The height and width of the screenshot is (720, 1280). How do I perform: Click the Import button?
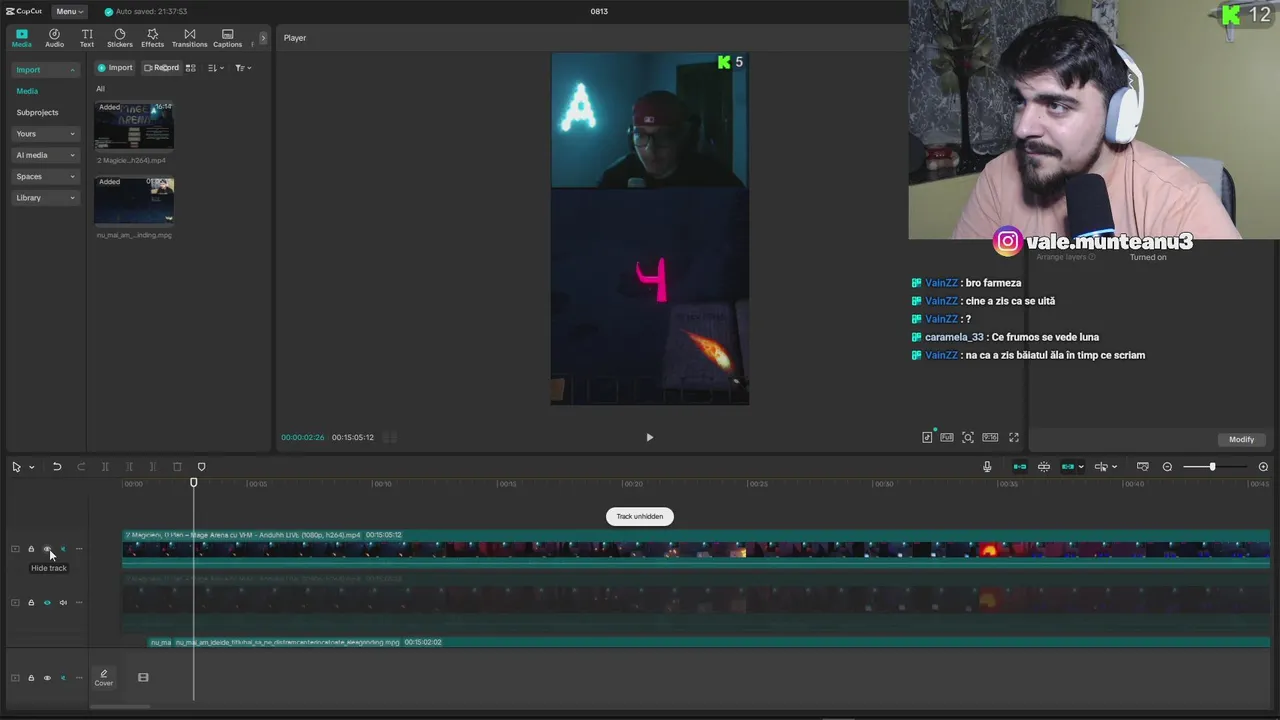tap(115, 68)
